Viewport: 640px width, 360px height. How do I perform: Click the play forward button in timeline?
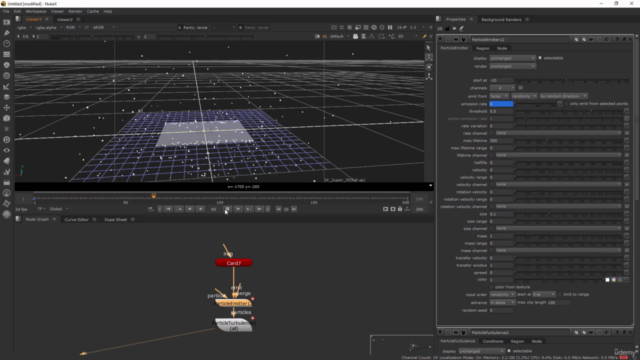[x=238, y=209]
